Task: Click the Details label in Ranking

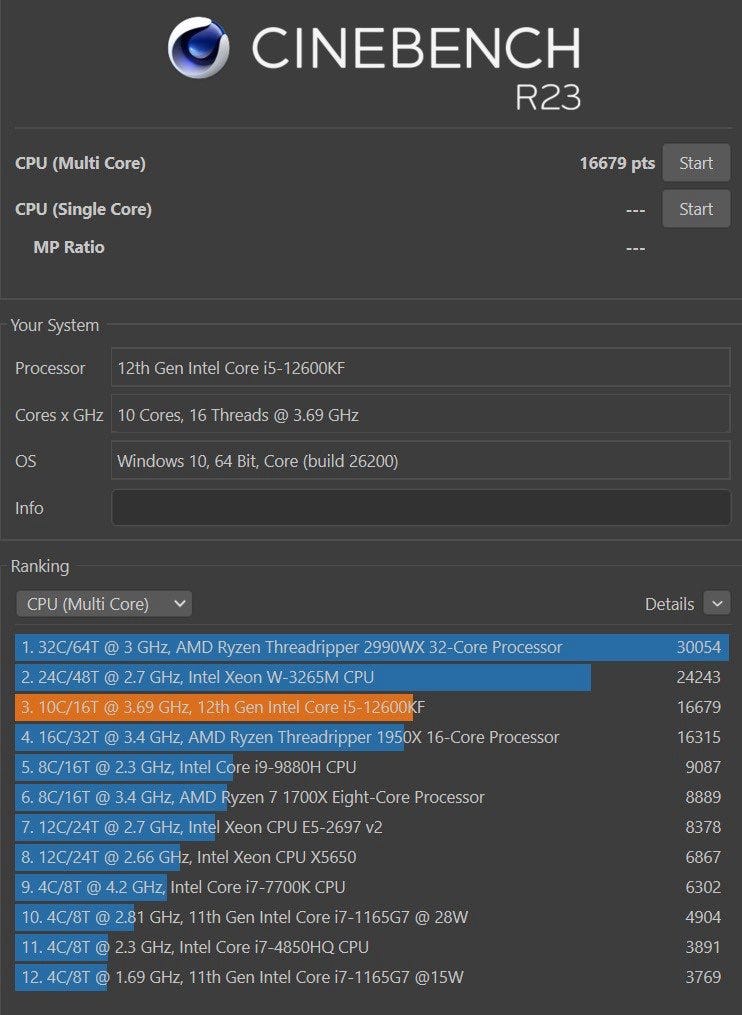Action: (669, 604)
